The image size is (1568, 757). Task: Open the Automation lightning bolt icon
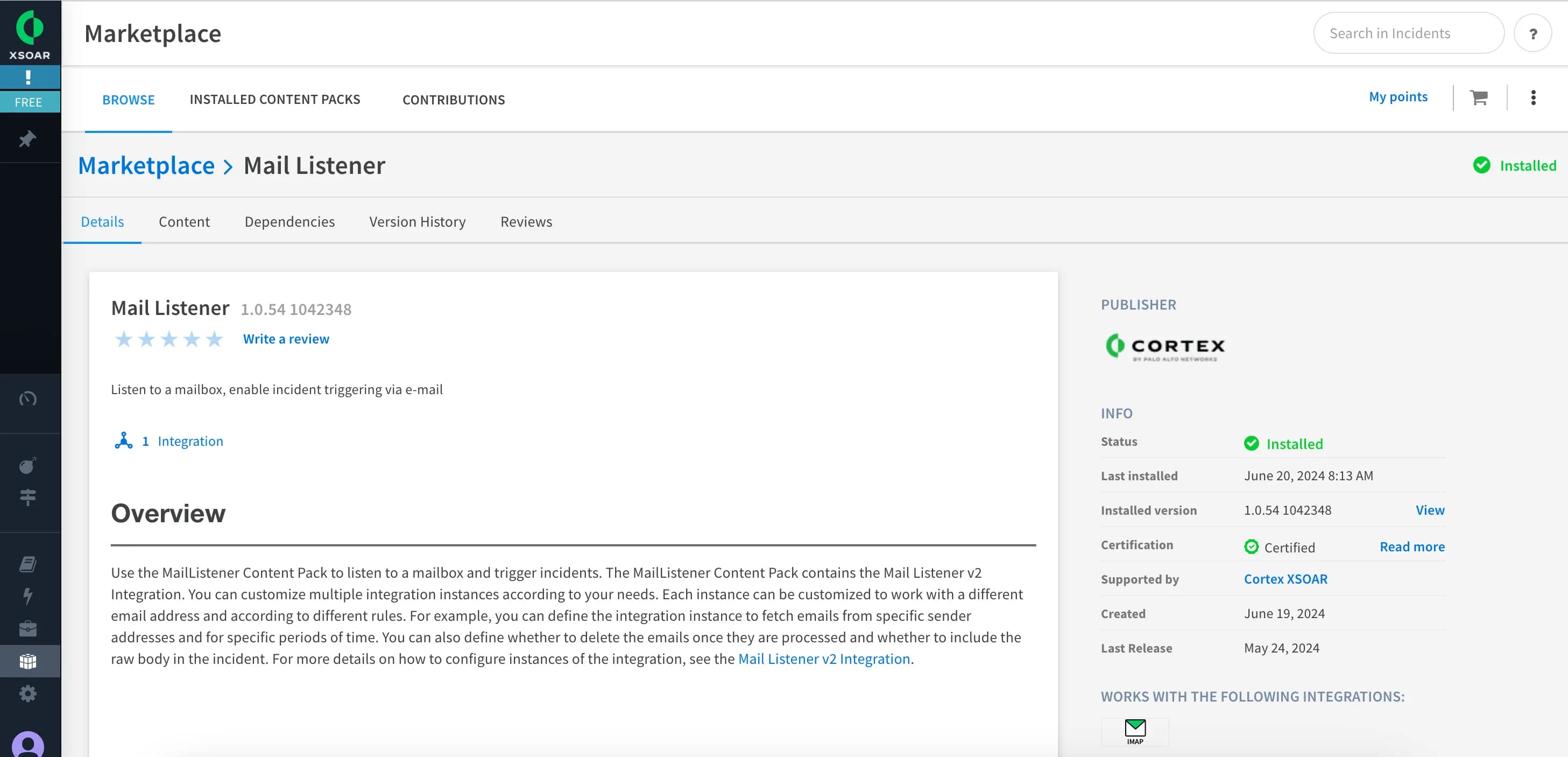coord(28,595)
